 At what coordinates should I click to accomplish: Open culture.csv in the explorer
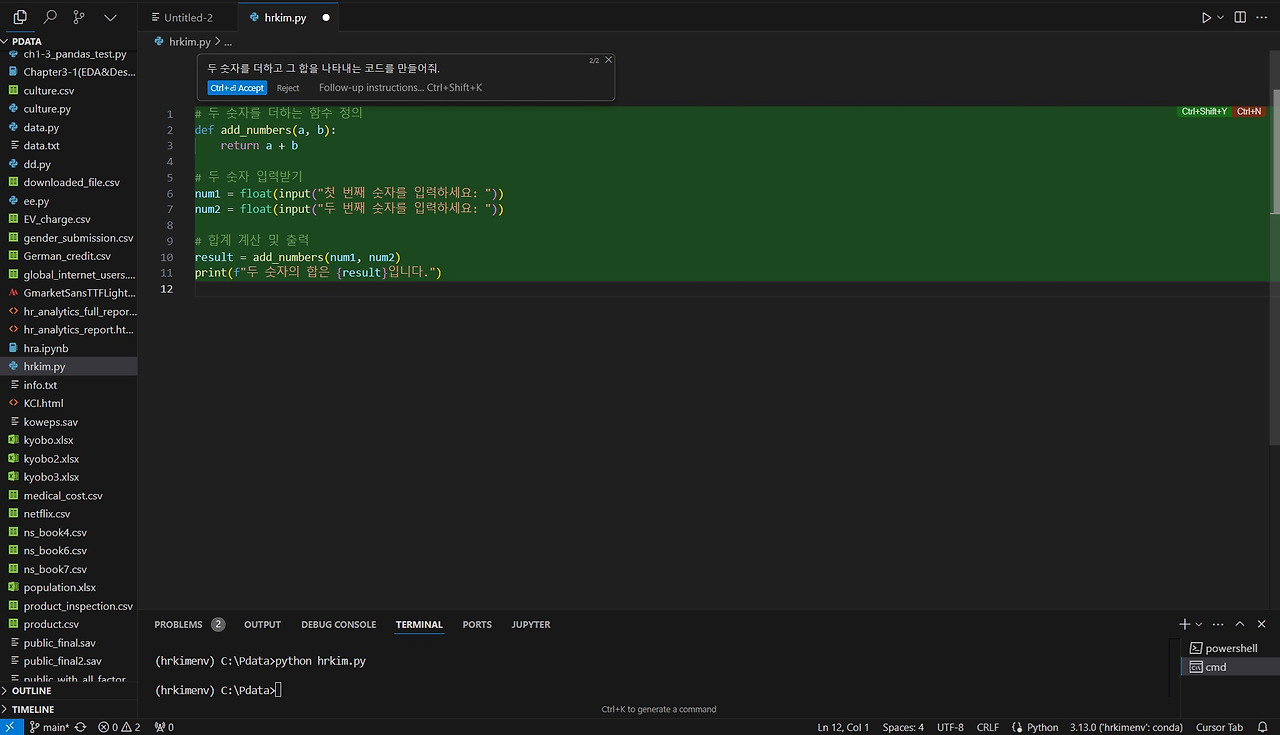click(69, 90)
